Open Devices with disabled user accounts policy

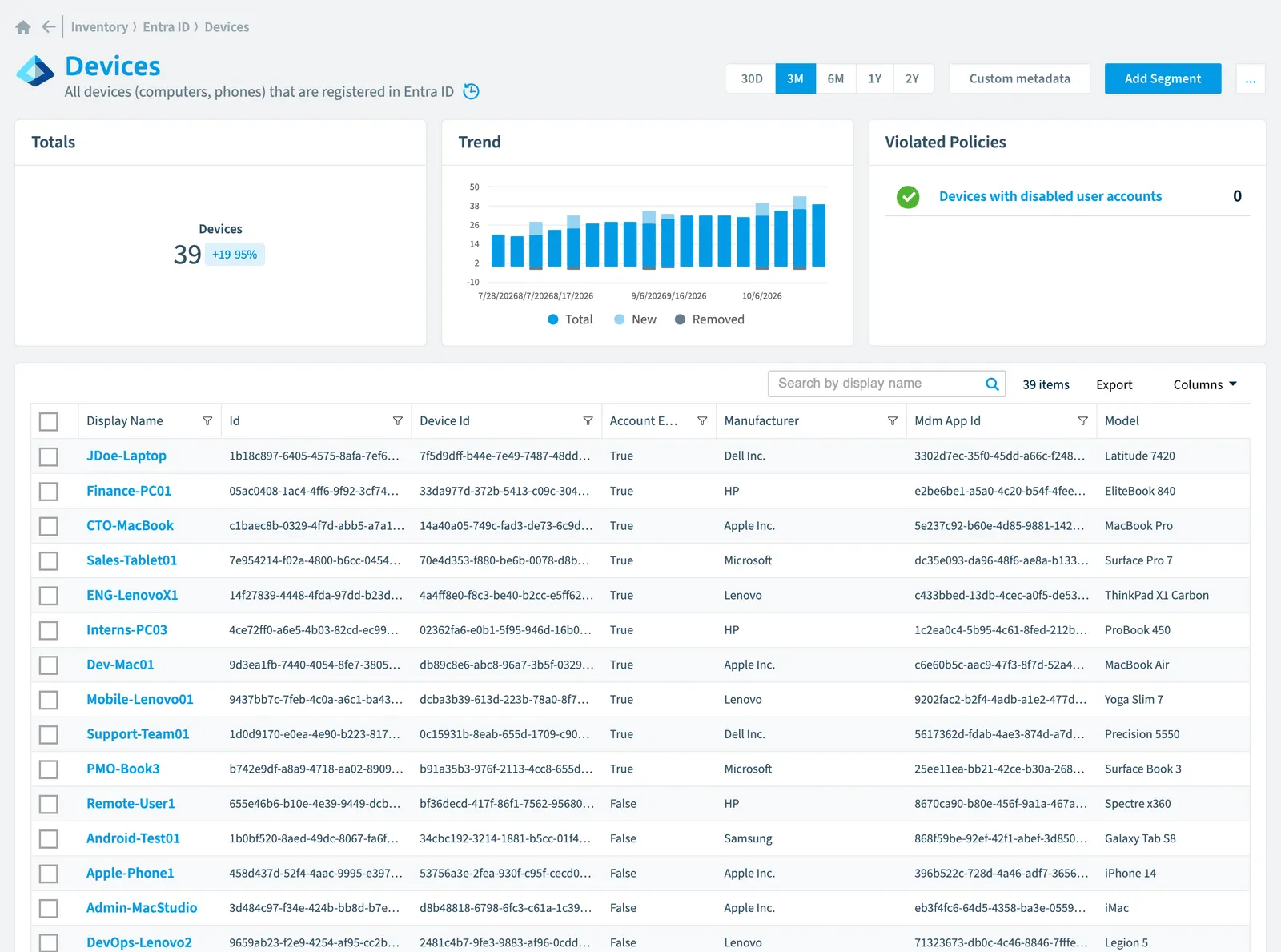(1050, 196)
